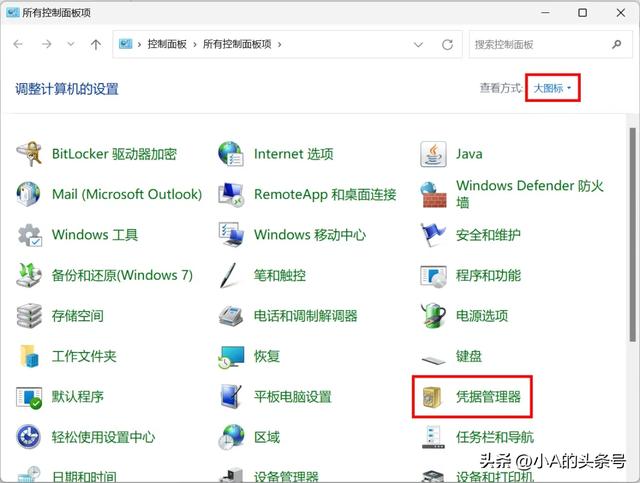Open the BitLocker 驱动器加密 link
The image size is (640, 483).
tap(114, 154)
